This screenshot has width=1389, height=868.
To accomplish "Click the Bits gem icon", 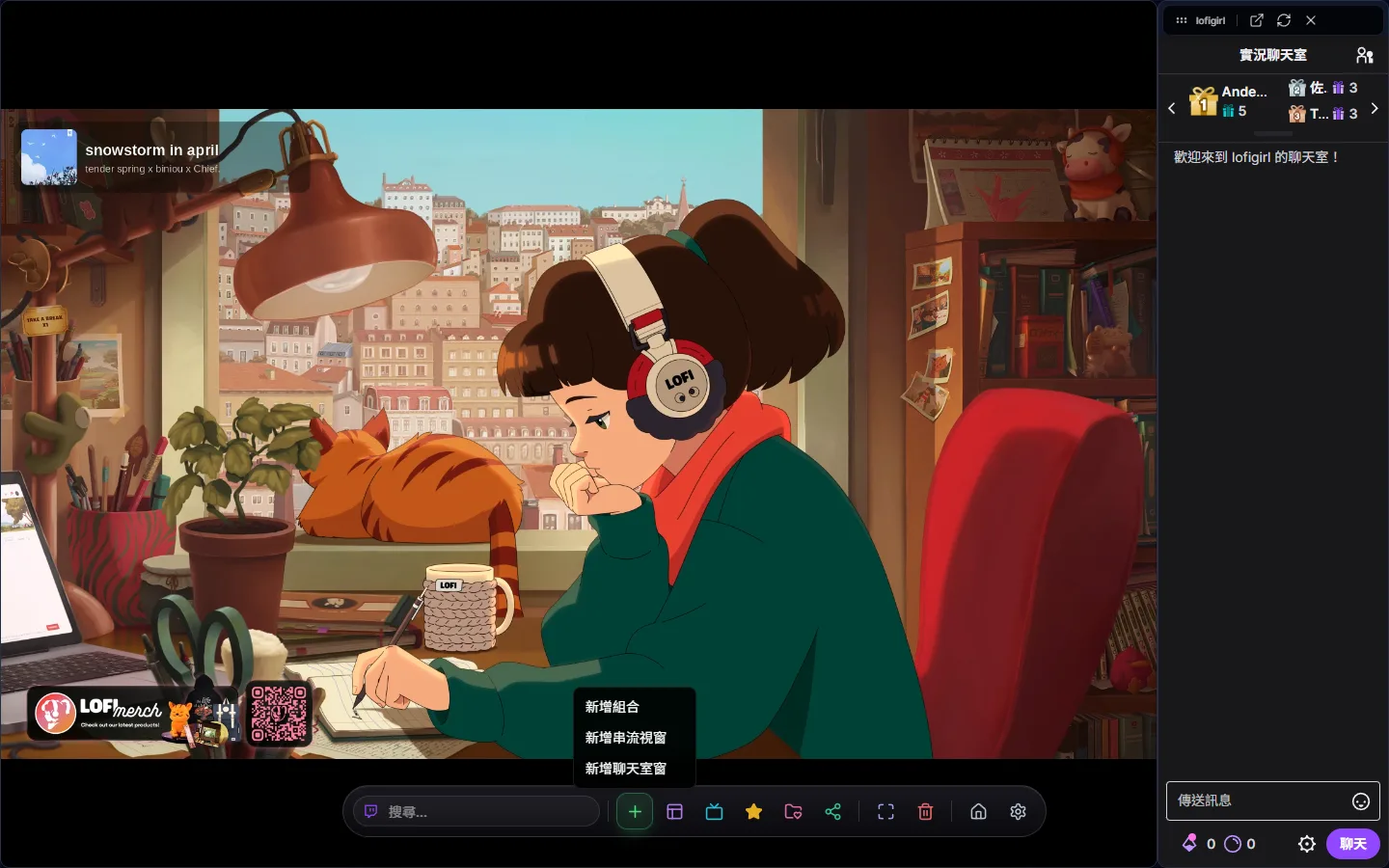I will pos(1190,843).
